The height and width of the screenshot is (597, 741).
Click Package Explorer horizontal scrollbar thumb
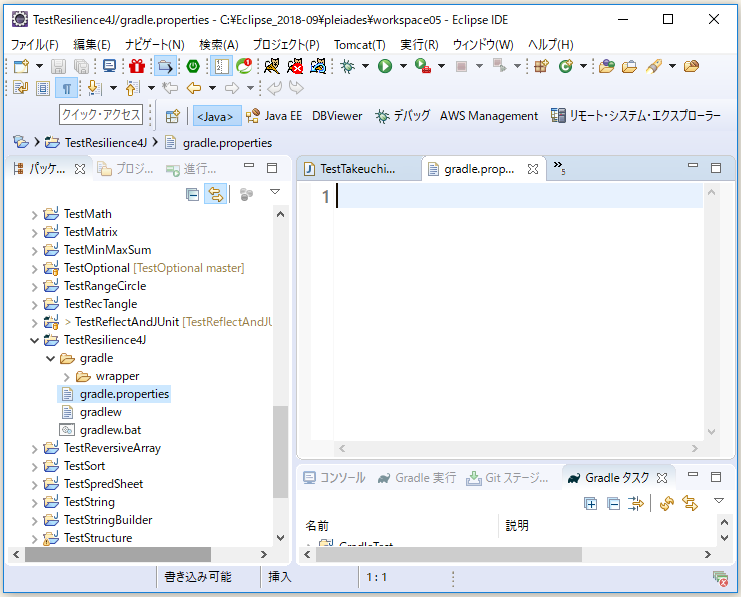(118, 554)
